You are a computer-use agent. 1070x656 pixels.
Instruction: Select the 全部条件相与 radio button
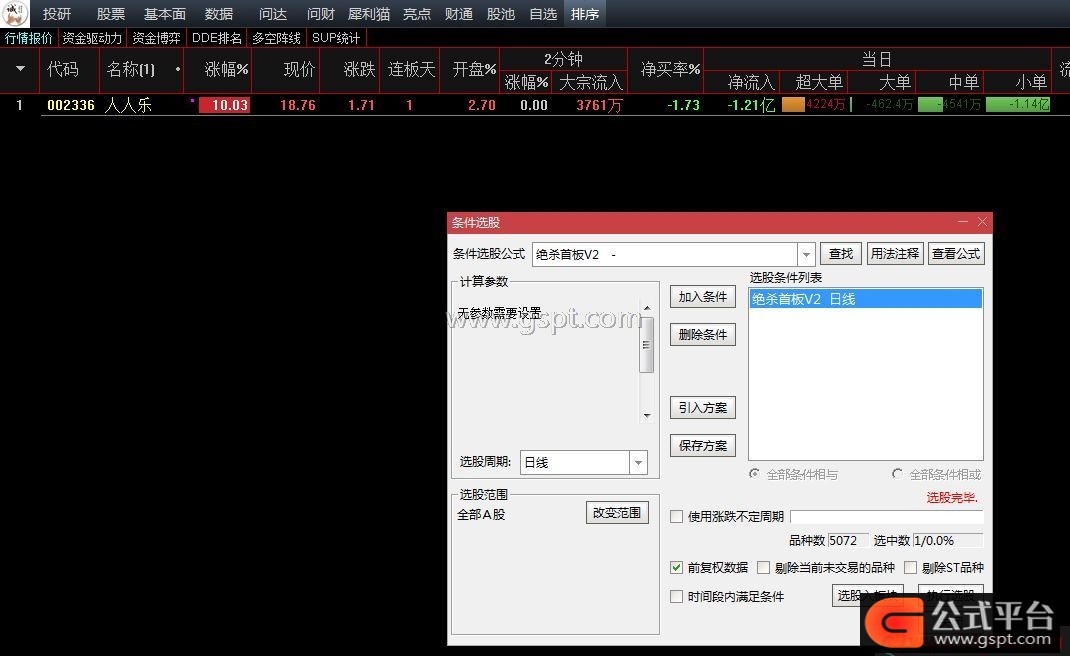point(755,474)
